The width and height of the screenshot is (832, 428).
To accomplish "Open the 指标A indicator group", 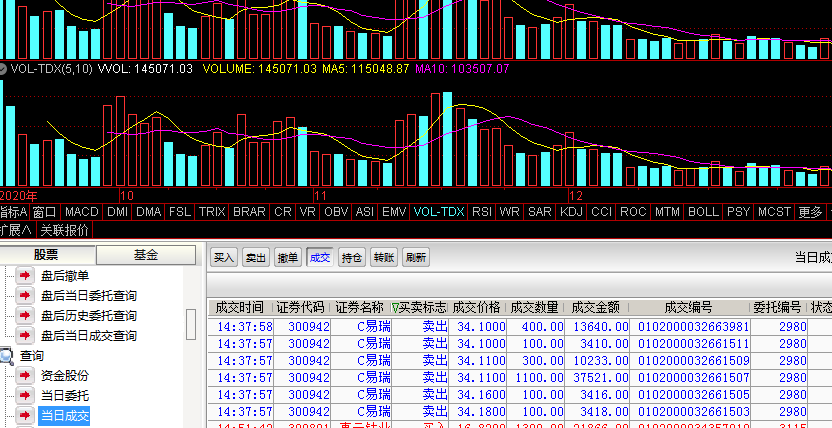I will 14,212.
